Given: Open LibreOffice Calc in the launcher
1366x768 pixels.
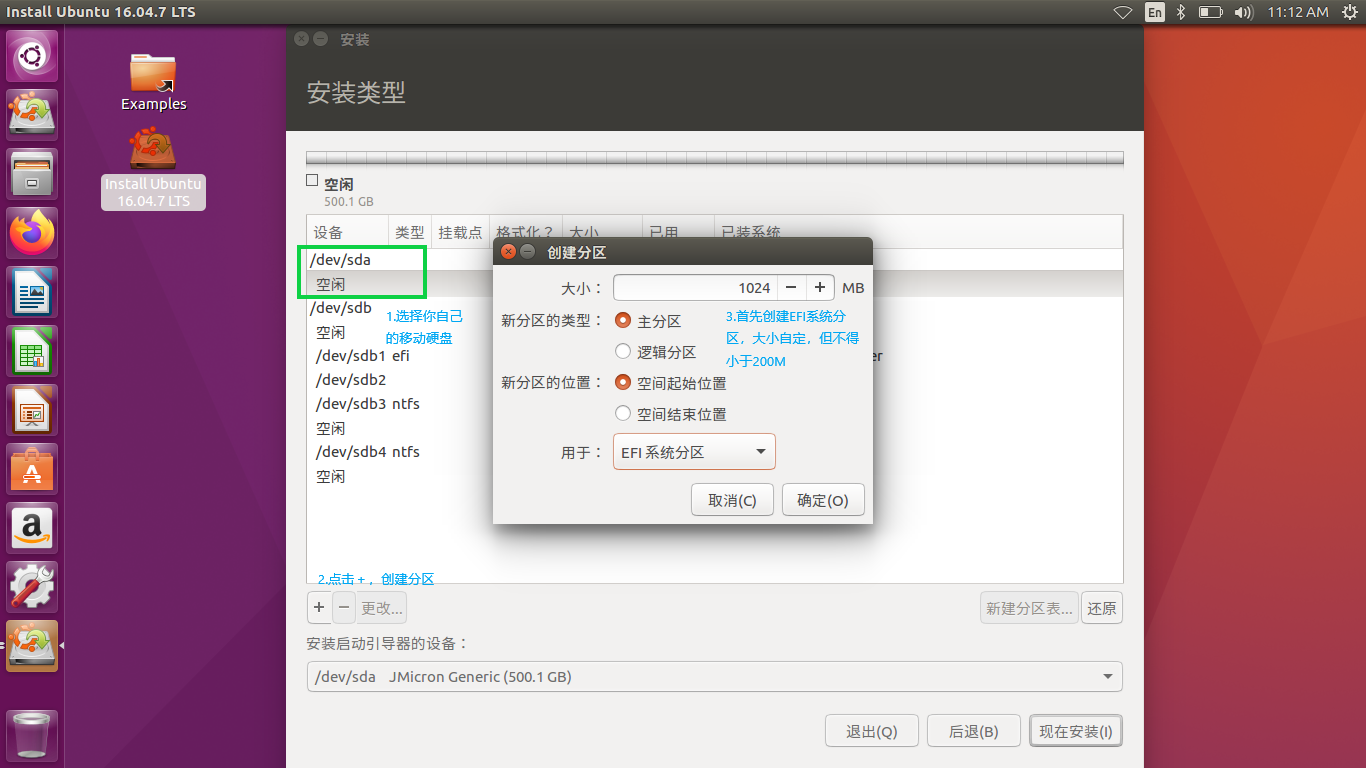Looking at the screenshot, I should coord(33,351).
